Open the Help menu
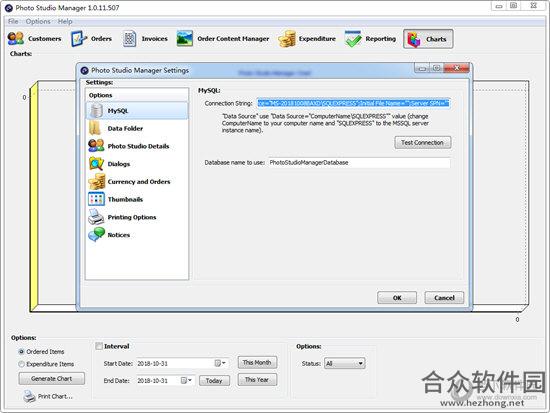 click(65, 21)
